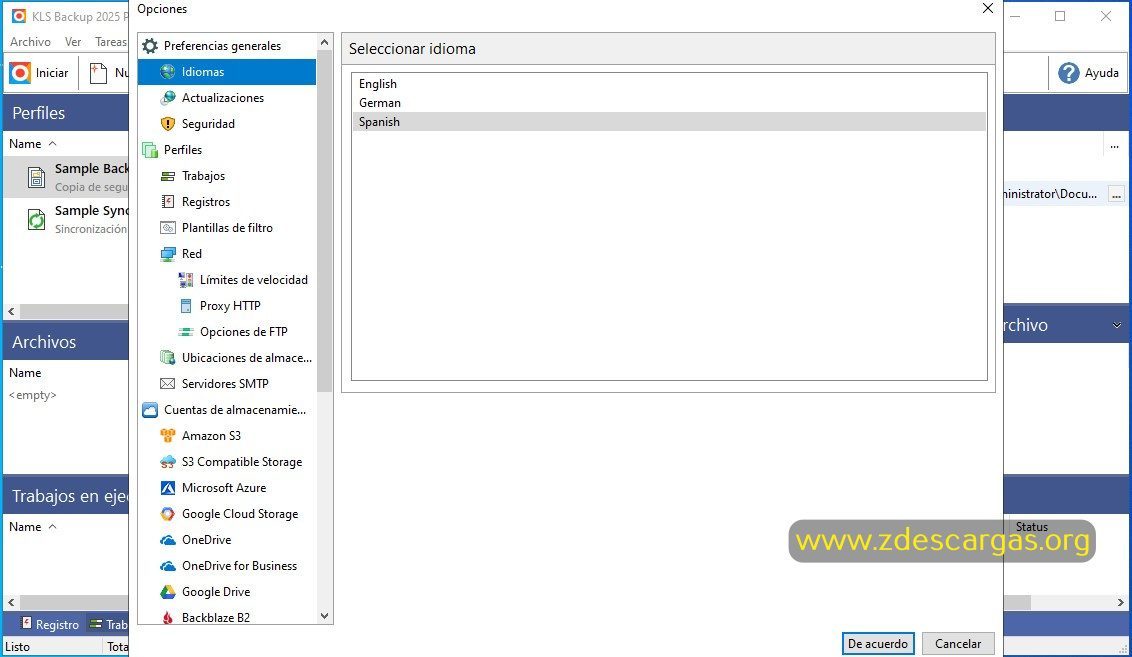Click Perfiles list left scroll arrow
Screen dimensions: 1132x657
click(11, 312)
